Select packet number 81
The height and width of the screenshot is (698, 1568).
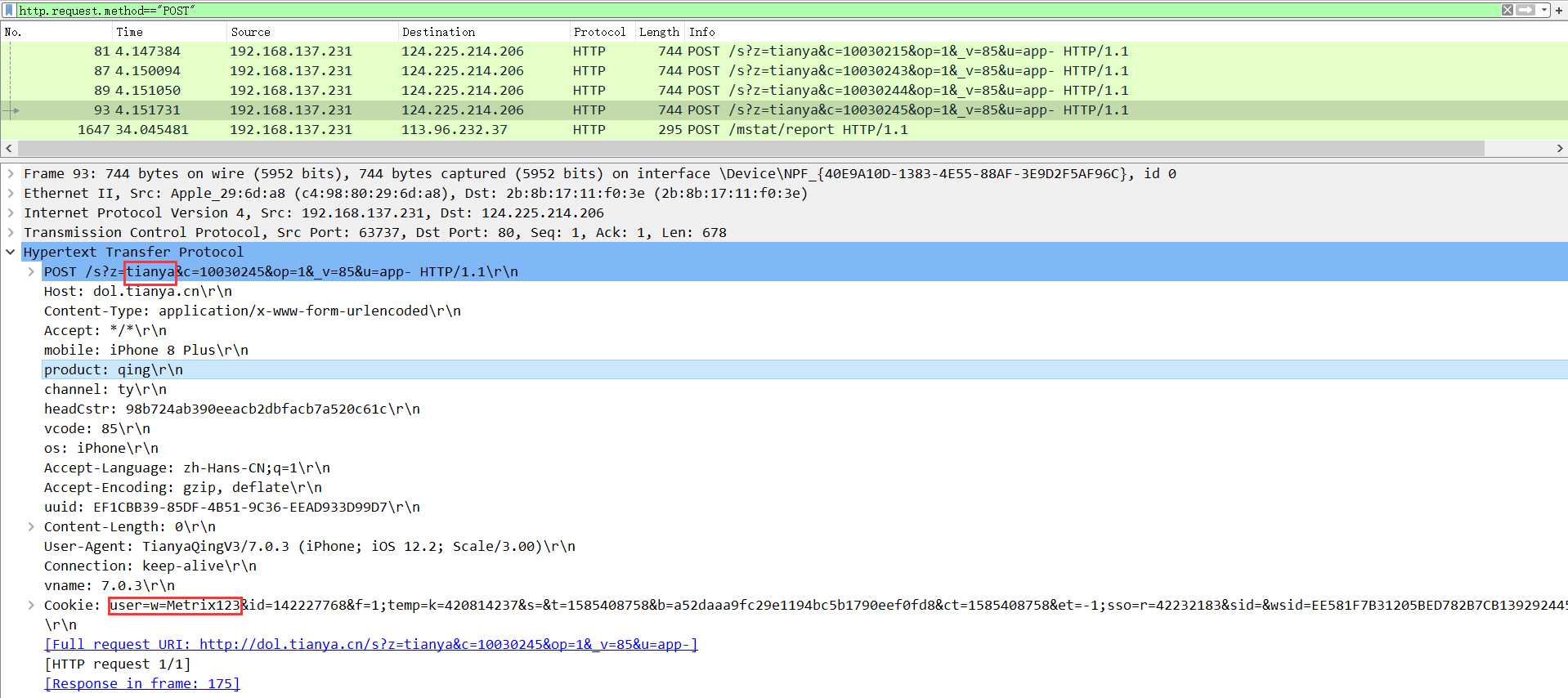[784, 51]
